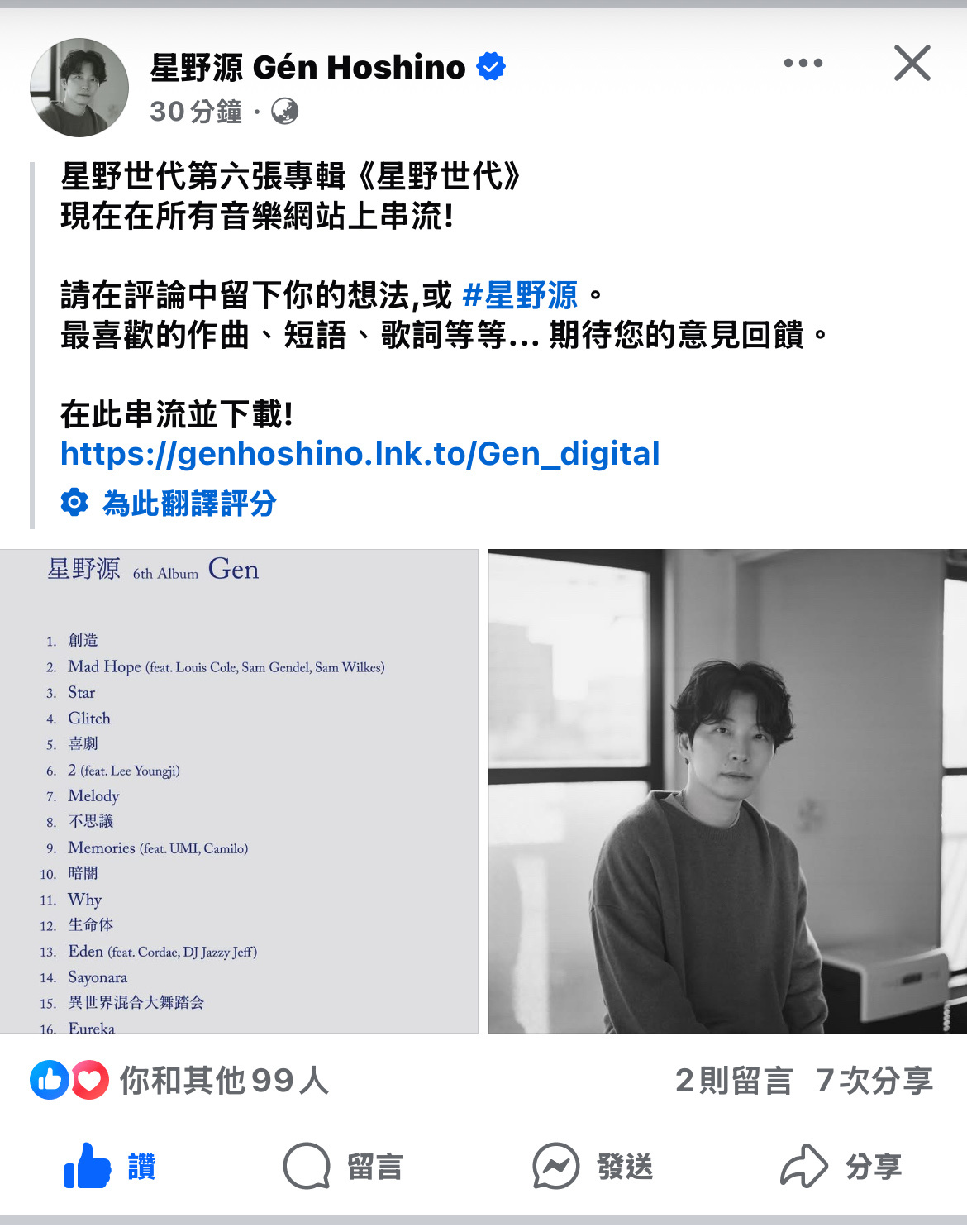This screenshot has width=967, height=1232.
Task: Click the gear icon beside translation rating
Action: 74,502
